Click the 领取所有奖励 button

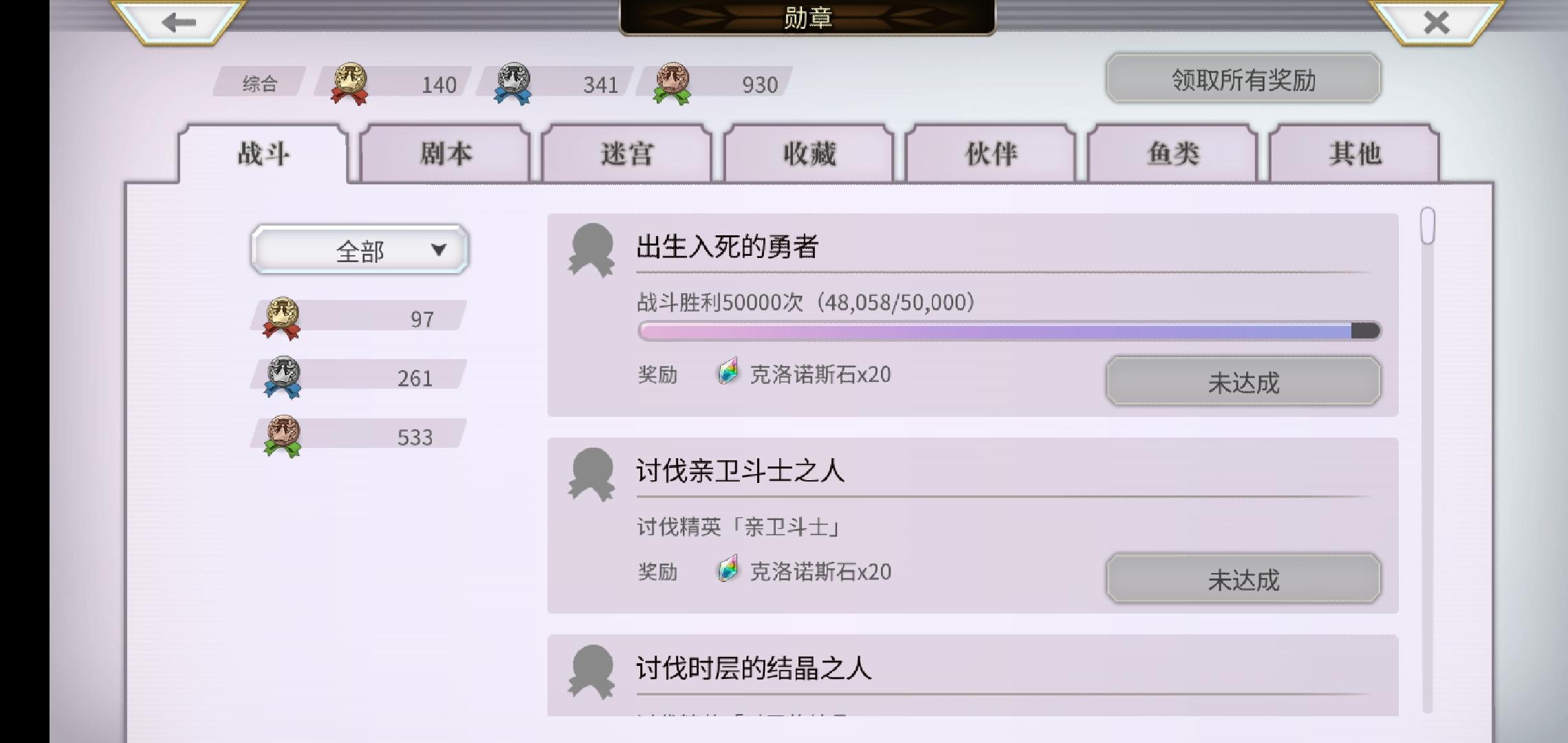(x=1243, y=79)
